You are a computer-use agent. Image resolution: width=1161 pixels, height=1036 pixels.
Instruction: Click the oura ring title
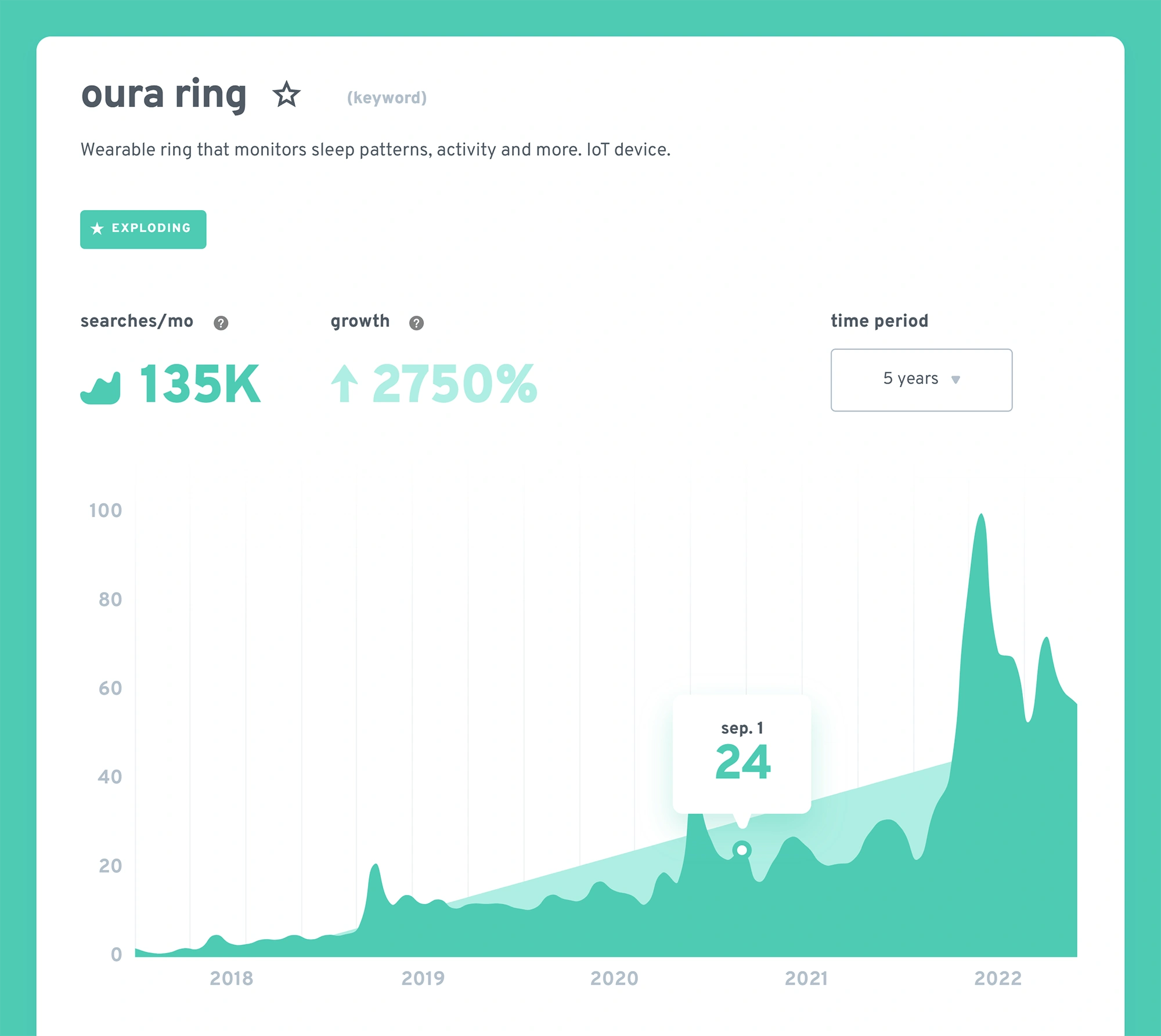(164, 95)
